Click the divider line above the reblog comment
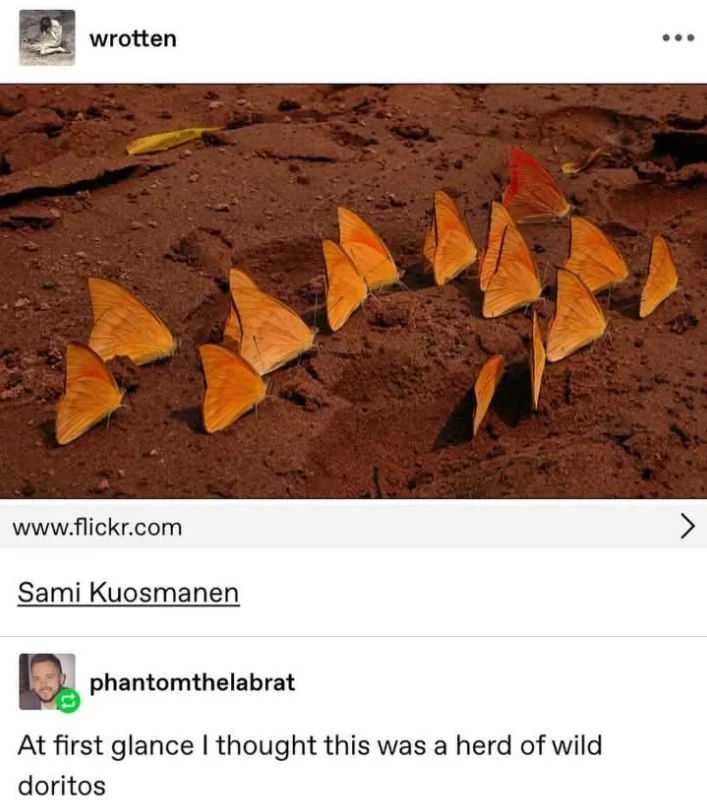 coord(353,636)
